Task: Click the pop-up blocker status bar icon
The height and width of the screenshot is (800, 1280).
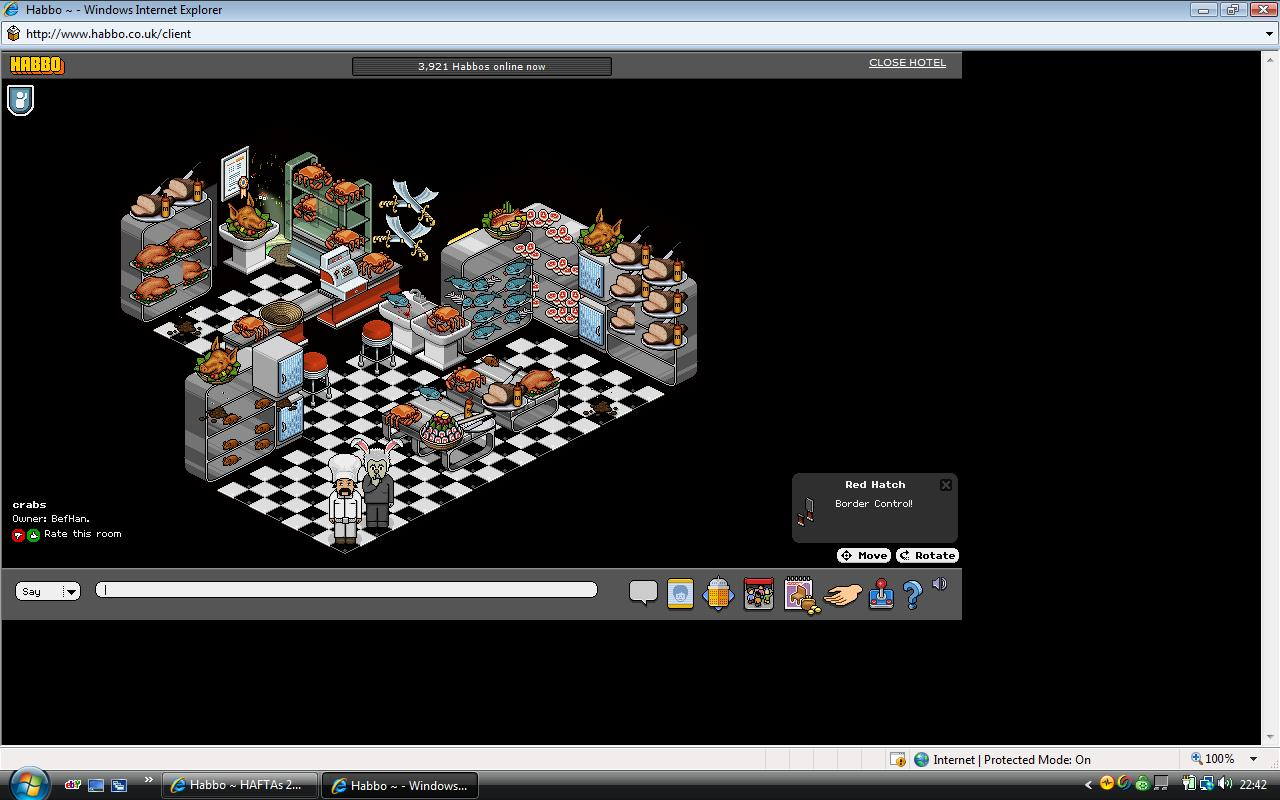Action: pyautogui.click(x=898, y=759)
